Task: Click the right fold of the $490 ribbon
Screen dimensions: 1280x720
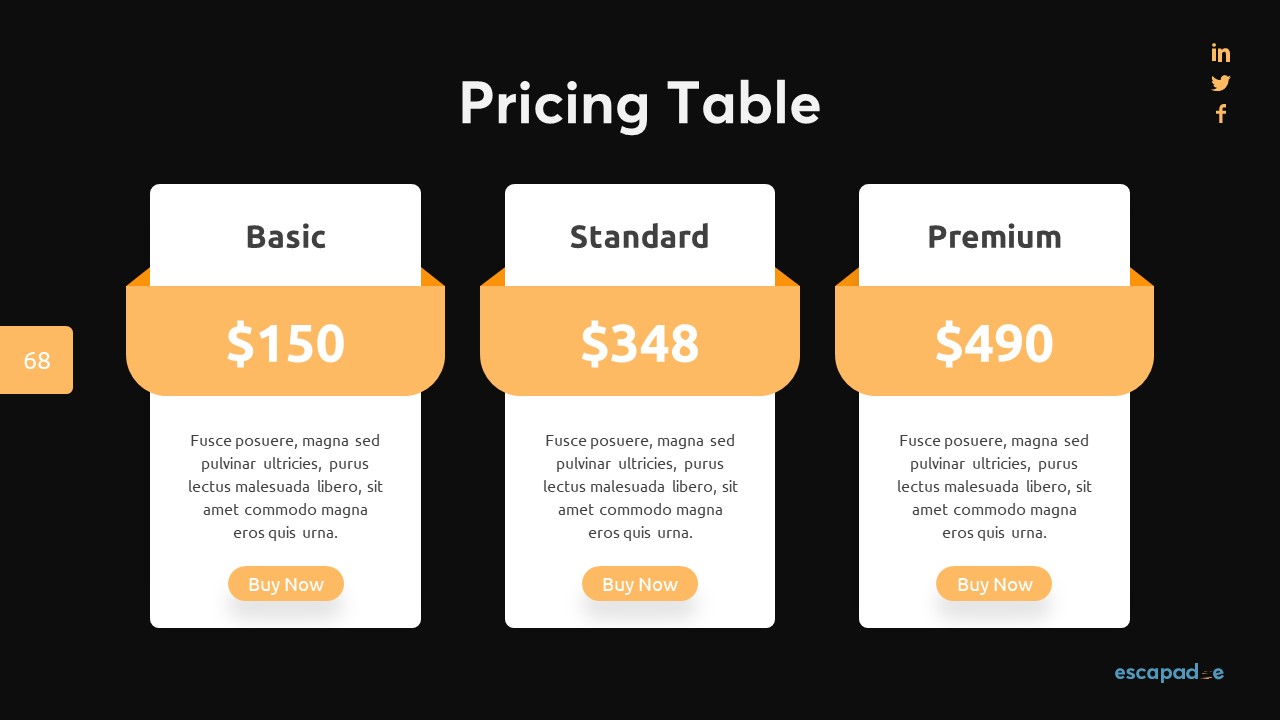Action: [1139, 279]
